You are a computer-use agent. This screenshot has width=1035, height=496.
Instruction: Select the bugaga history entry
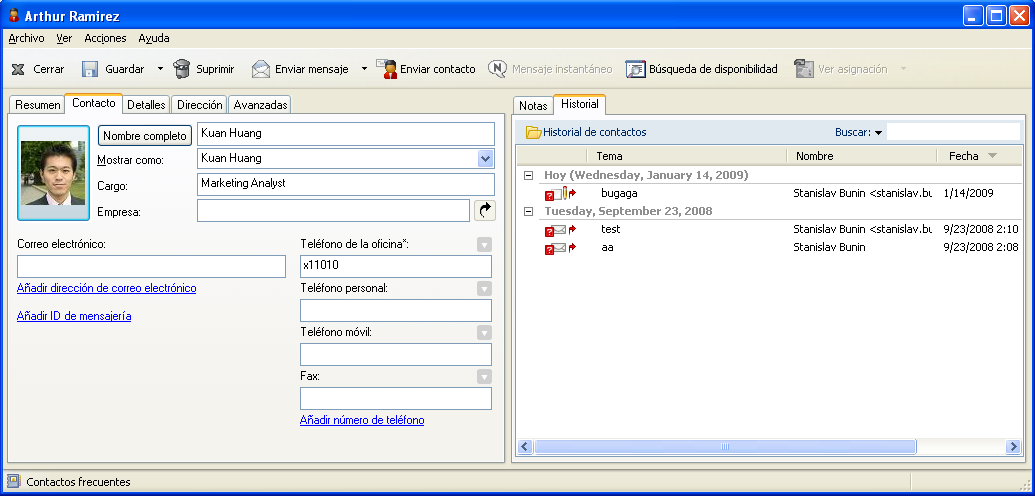point(769,194)
